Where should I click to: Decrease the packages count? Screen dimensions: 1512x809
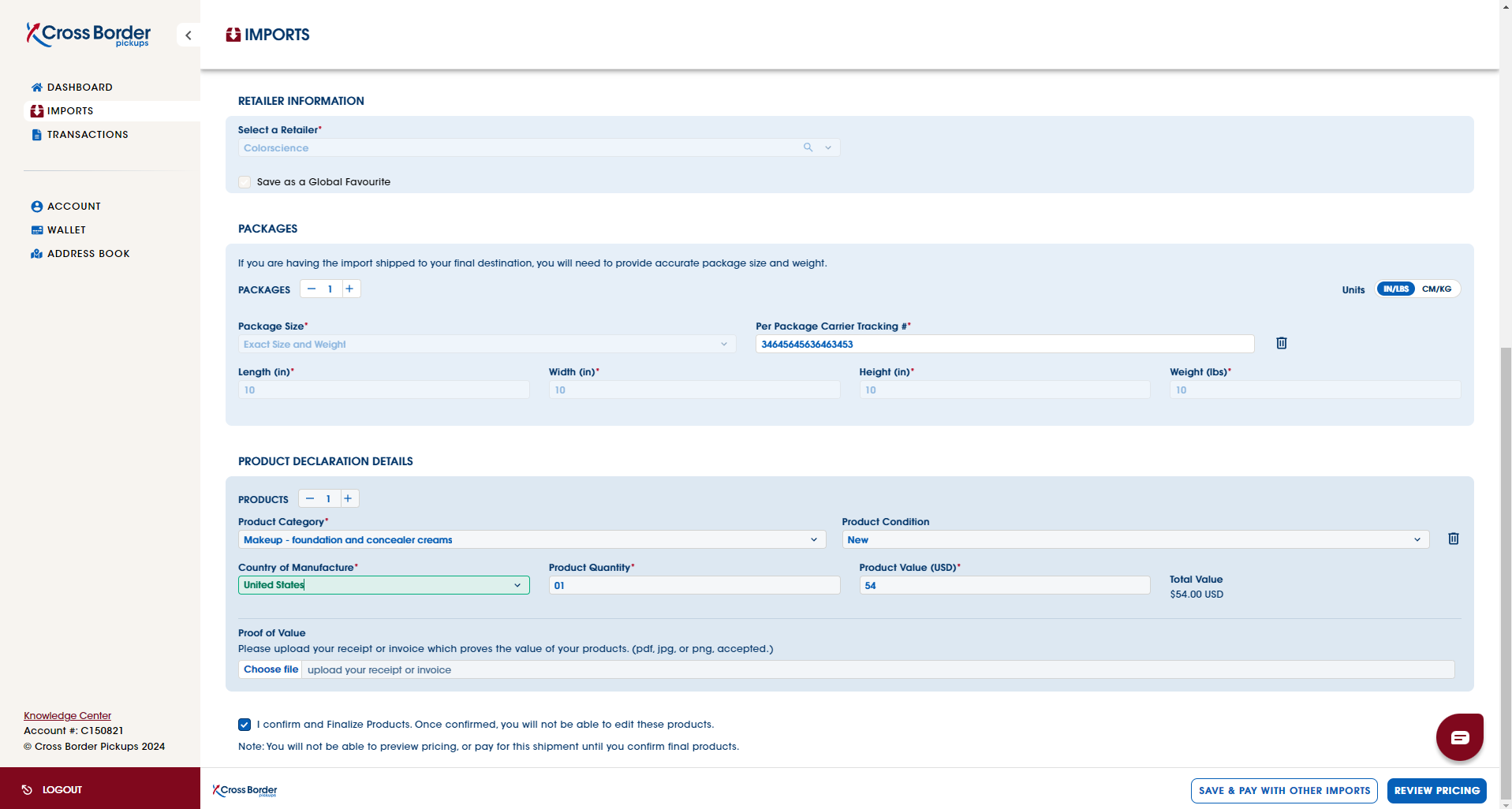(x=312, y=289)
